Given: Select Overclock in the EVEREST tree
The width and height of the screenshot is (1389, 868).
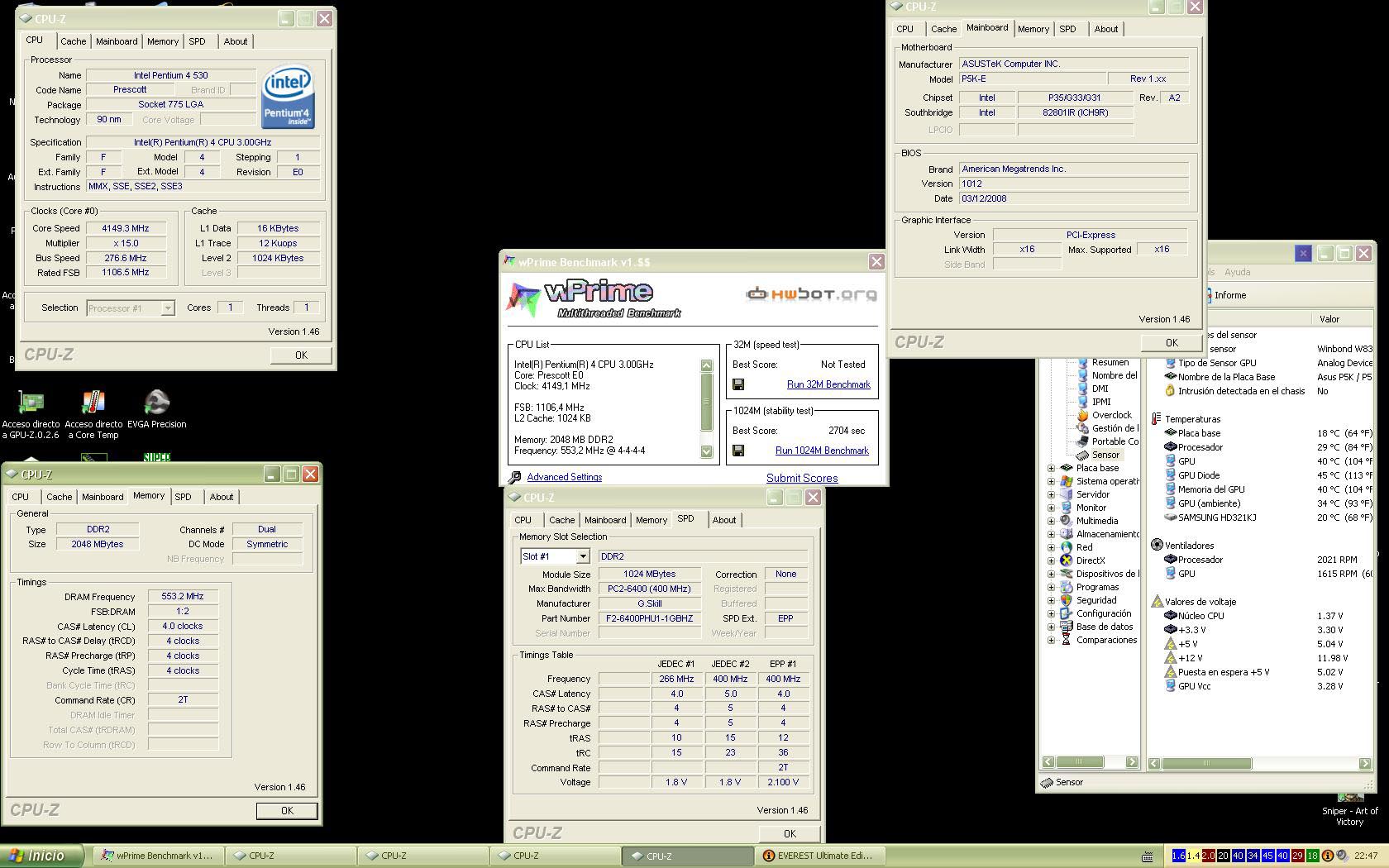Looking at the screenshot, I should [x=1111, y=415].
